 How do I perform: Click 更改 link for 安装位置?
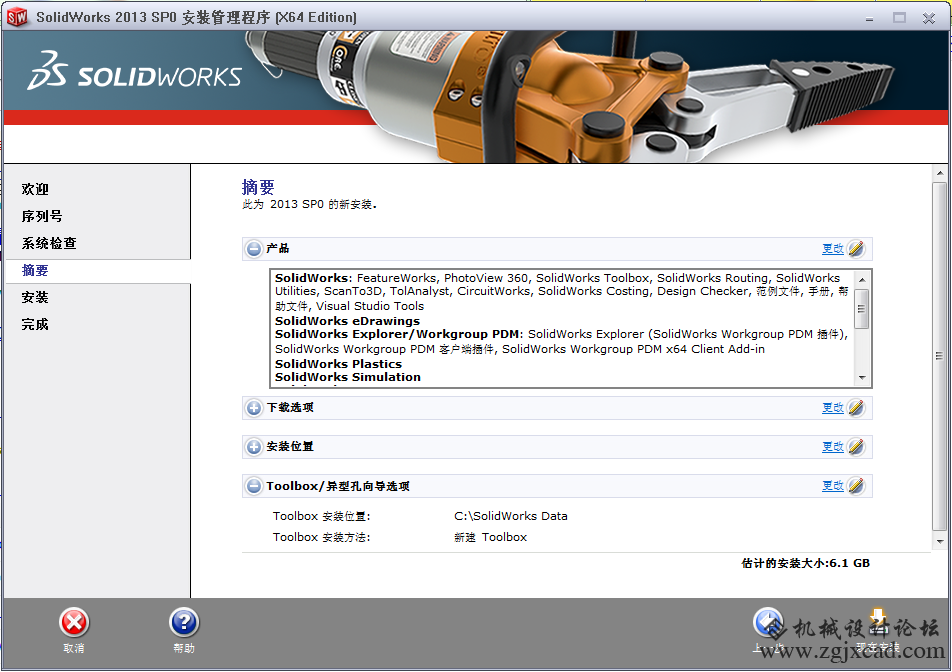pos(832,447)
